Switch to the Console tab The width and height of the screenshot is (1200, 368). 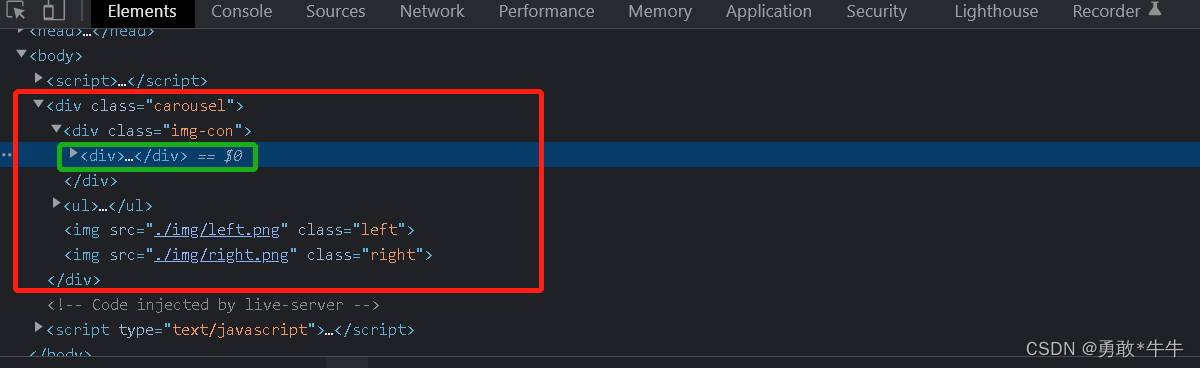coord(242,12)
